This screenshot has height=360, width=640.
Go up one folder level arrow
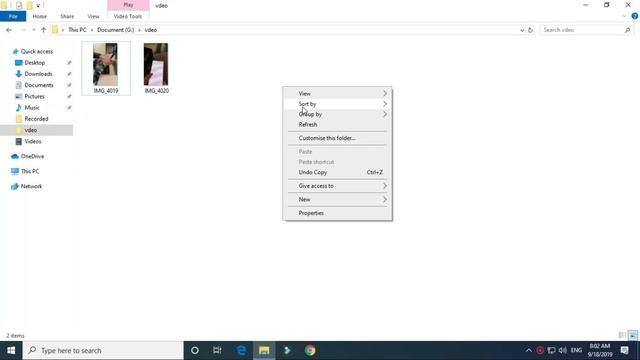click(43, 30)
